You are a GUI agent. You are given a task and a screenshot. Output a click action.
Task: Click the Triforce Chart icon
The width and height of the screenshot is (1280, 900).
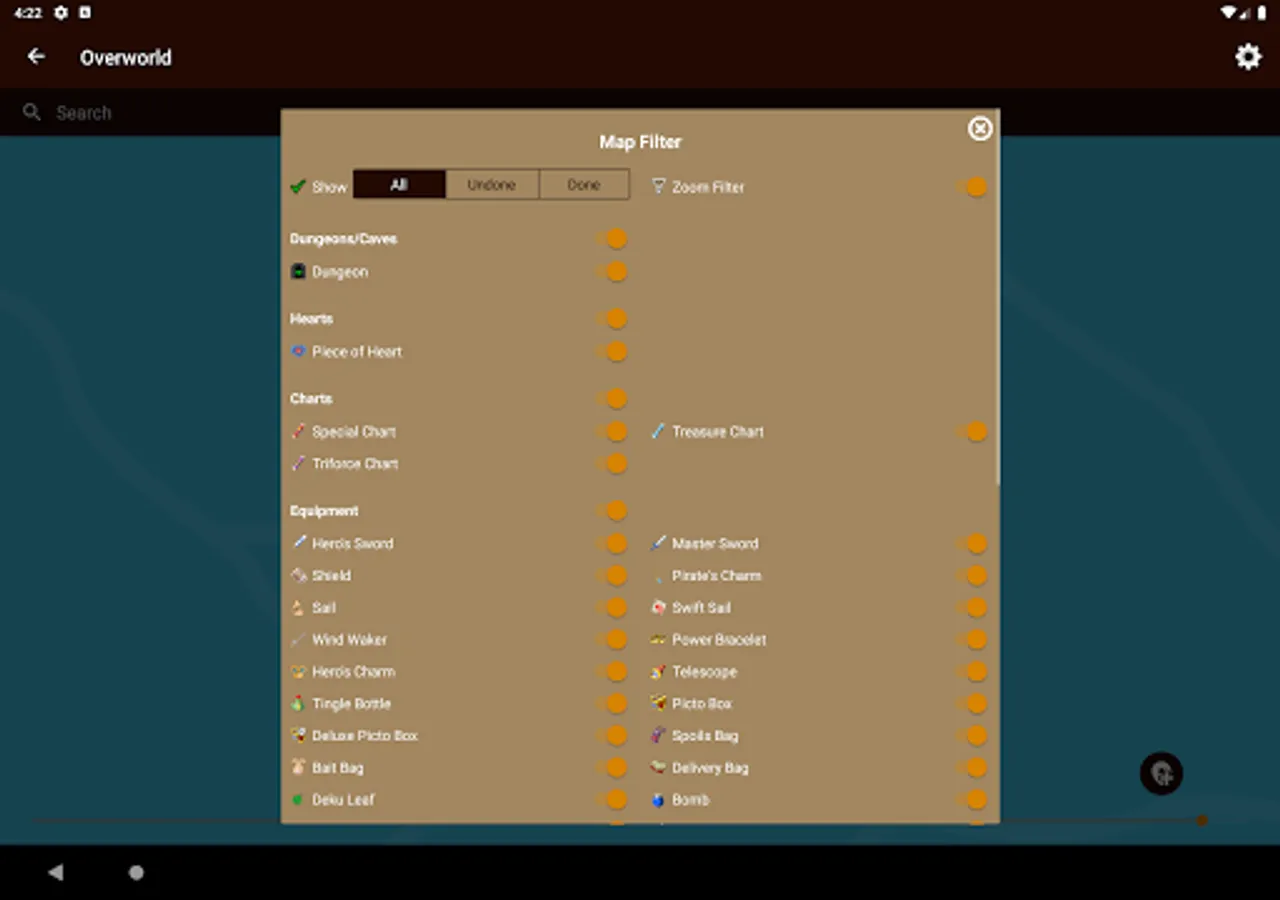pos(298,463)
